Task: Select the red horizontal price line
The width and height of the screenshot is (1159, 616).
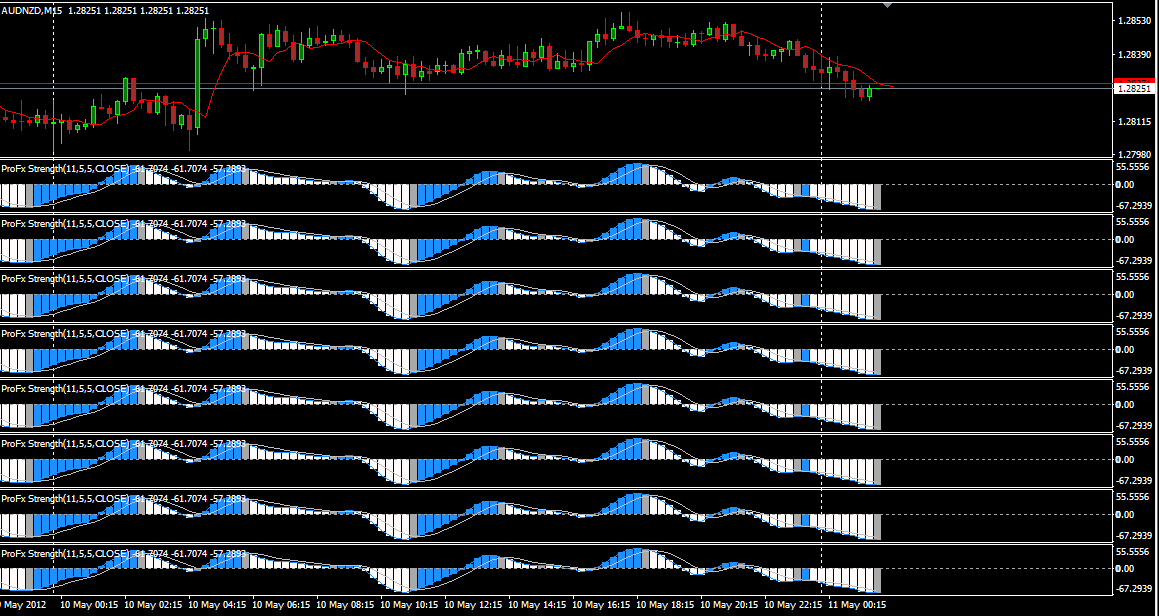Action: pyautogui.click(x=556, y=84)
